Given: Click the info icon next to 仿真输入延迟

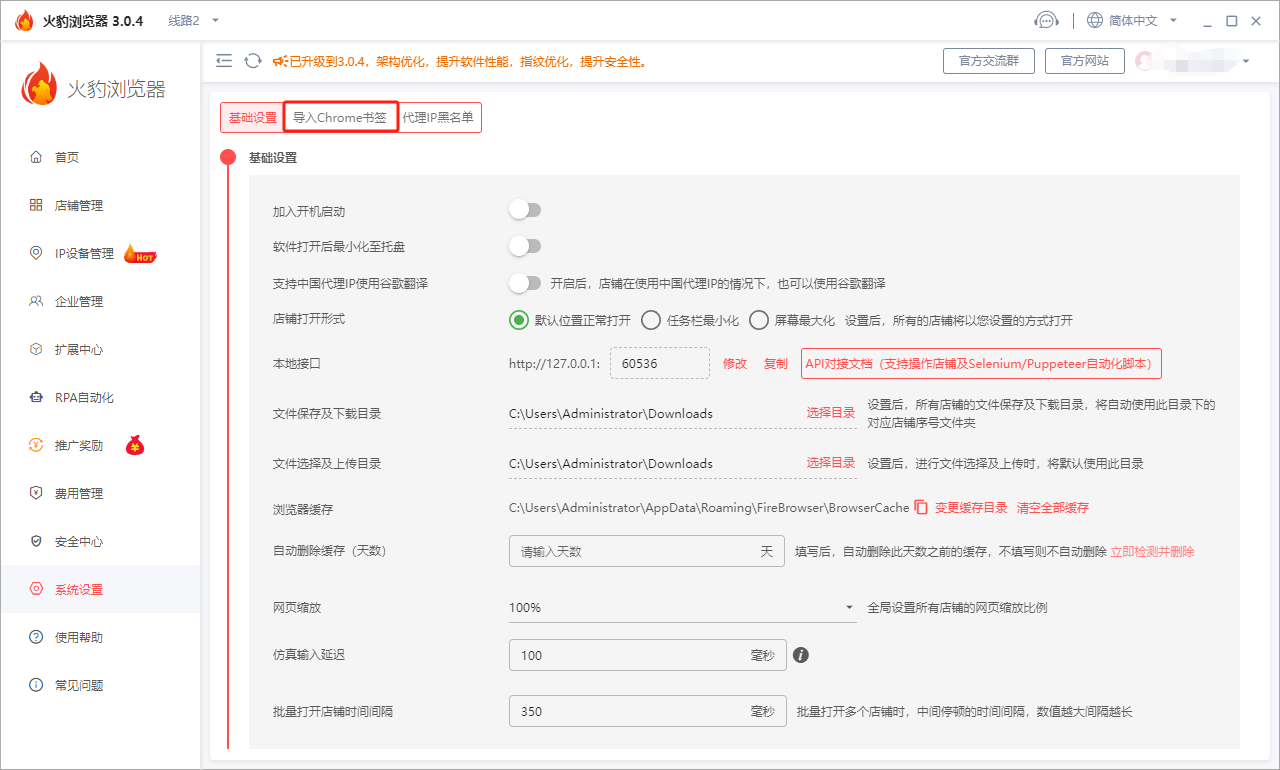Looking at the screenshot, I should tap(800, 655).
